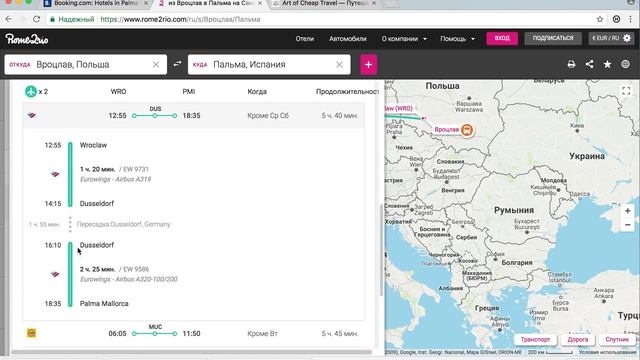Close the Art of Cheap Travel tab

click(373, 3)
